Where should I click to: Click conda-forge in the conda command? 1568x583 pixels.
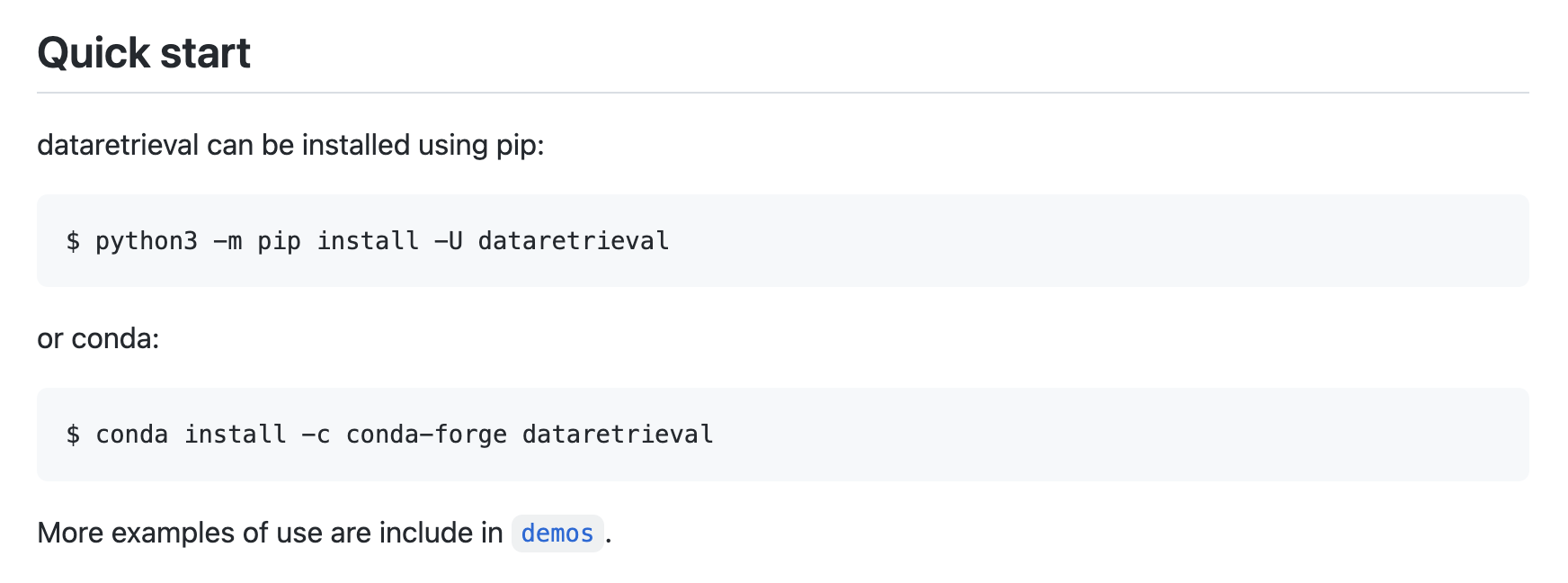pos(426,435)
